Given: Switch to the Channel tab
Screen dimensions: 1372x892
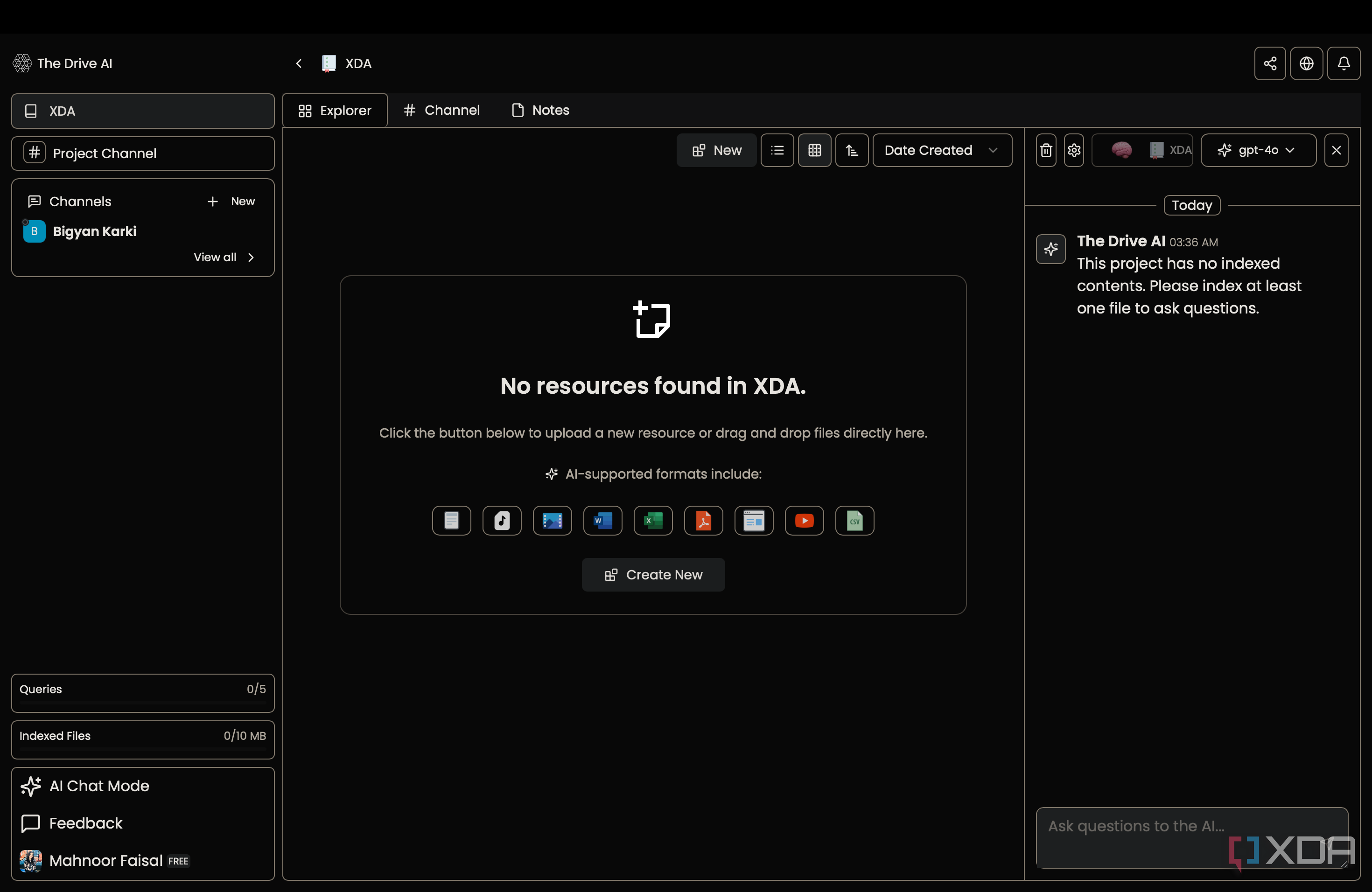Looking at the screenshot, I should tap(441, 111).
